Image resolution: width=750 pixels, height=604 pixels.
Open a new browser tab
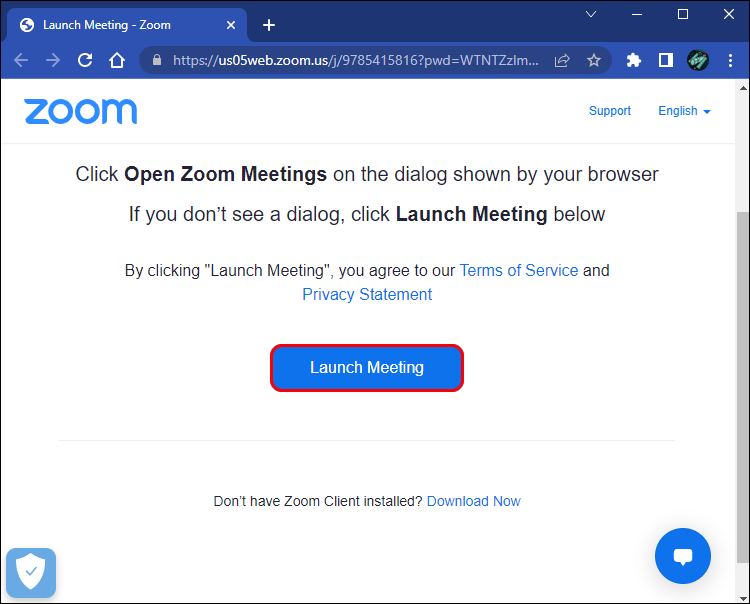click(x=269, y=25)
